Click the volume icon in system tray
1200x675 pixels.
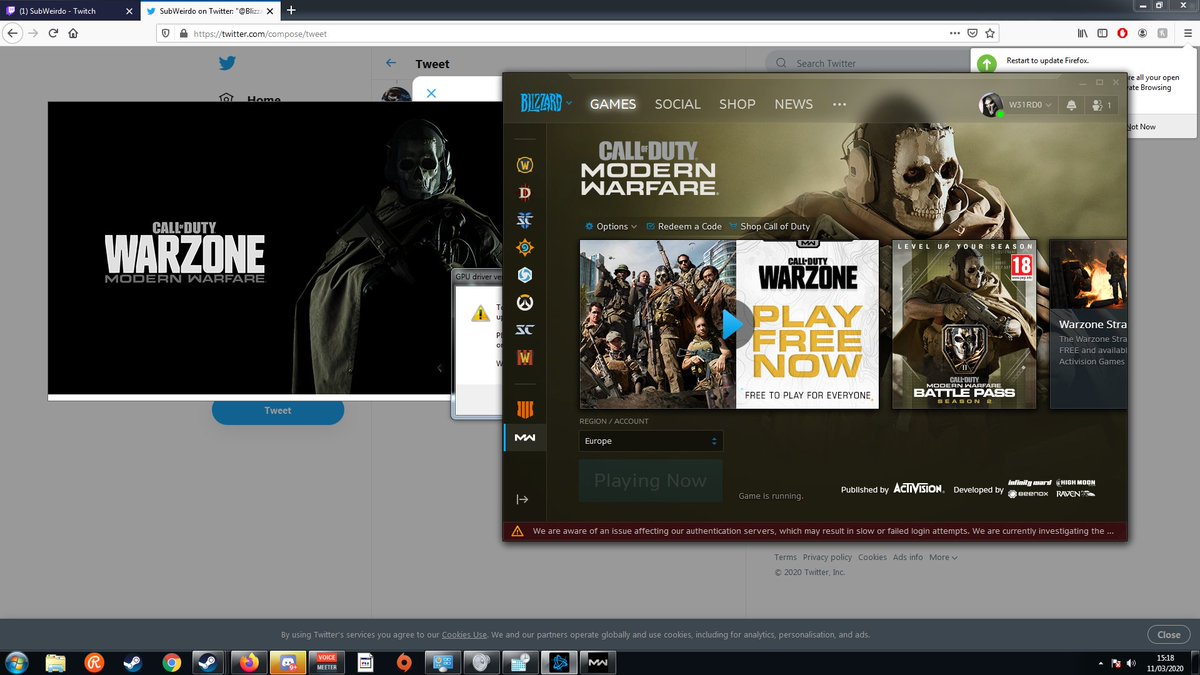point(1133,662)
